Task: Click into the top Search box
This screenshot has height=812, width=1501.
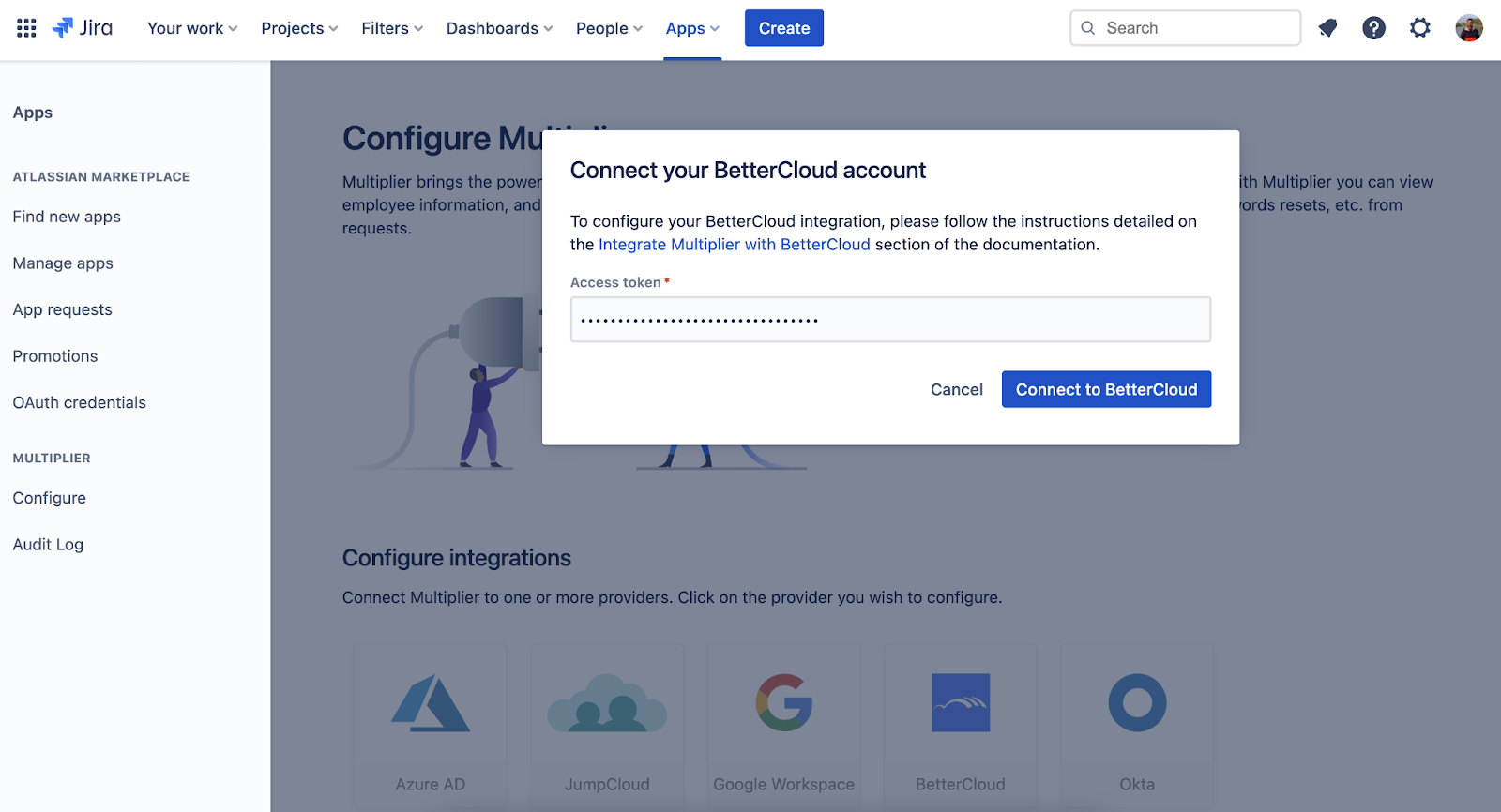Action: point(1185,28)
